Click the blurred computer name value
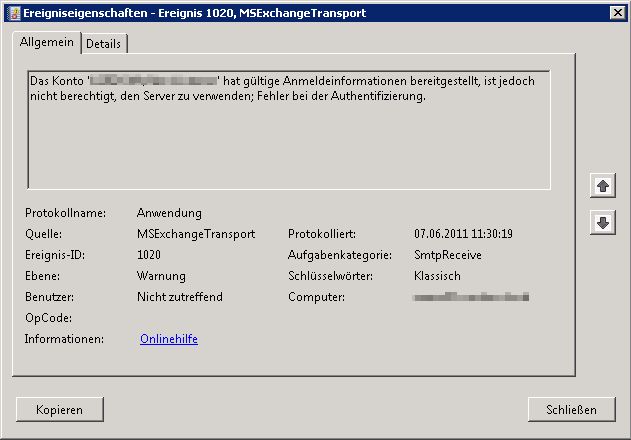631x440 pixels. click(471, 297)
